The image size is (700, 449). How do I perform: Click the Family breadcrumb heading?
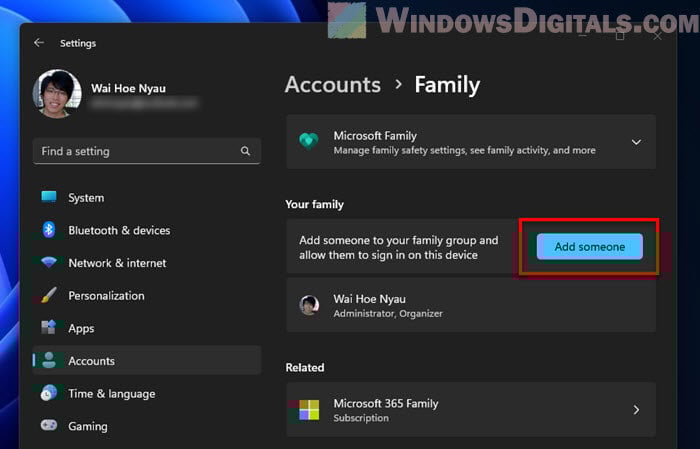447,84
